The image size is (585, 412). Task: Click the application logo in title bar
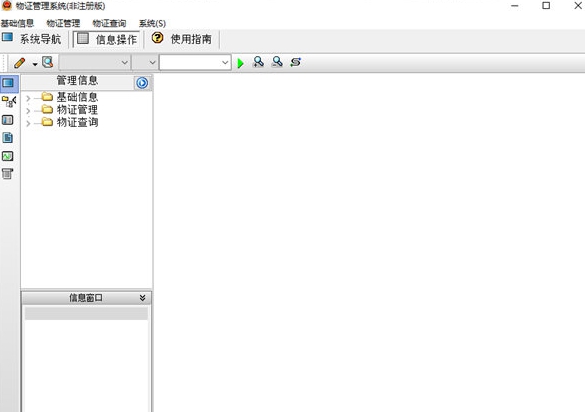click(x=7, y=5)
